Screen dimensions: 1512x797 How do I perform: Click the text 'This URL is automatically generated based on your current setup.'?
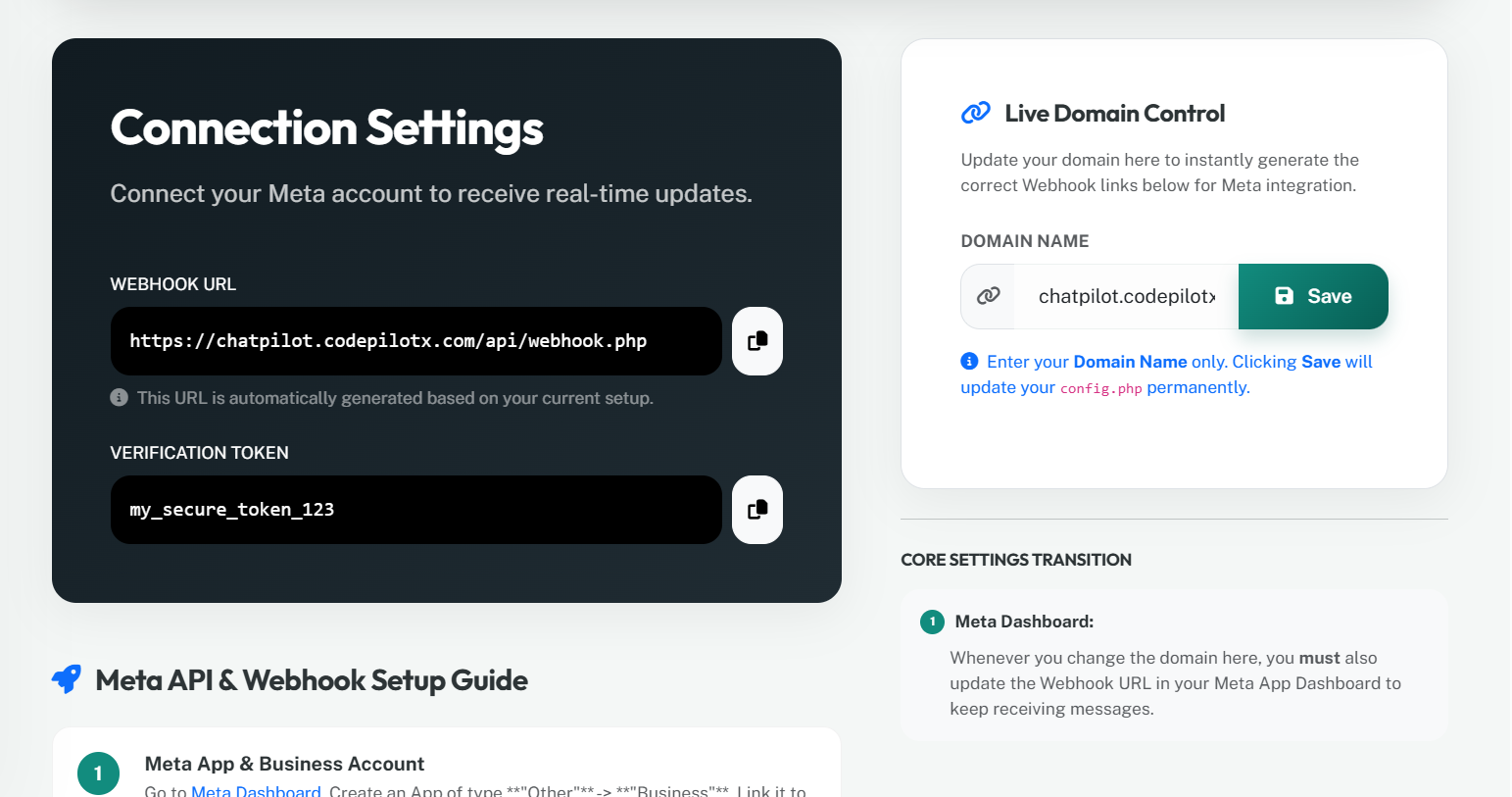point(395,398)
